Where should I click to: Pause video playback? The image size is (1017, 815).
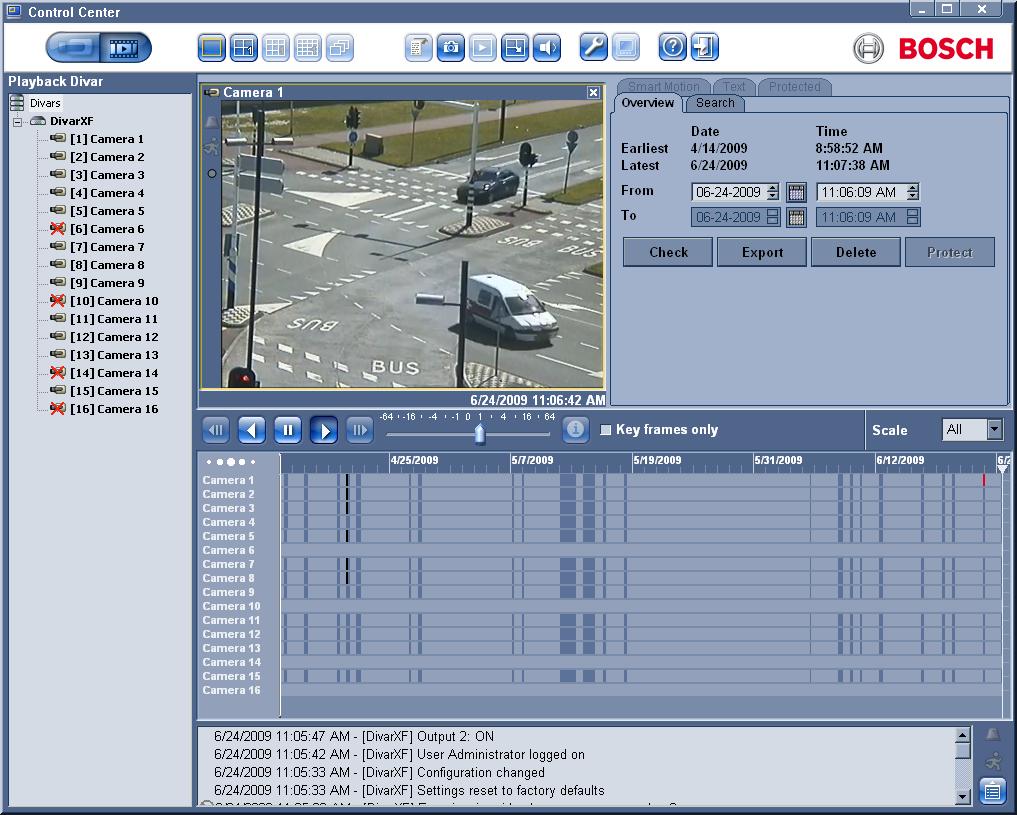288,430
